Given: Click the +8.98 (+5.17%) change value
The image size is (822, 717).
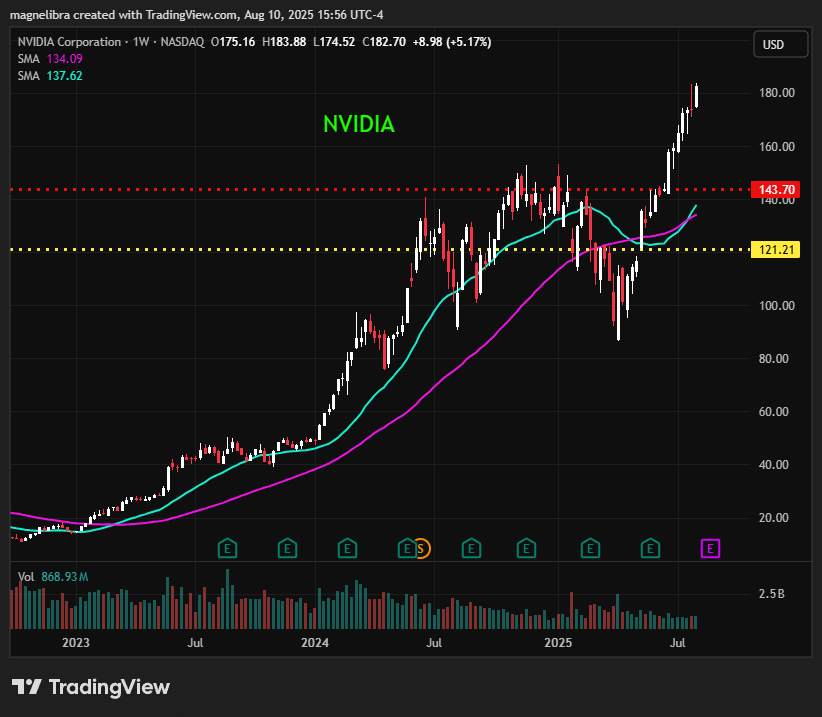Looking at the screenshot, I should (452, 42).
